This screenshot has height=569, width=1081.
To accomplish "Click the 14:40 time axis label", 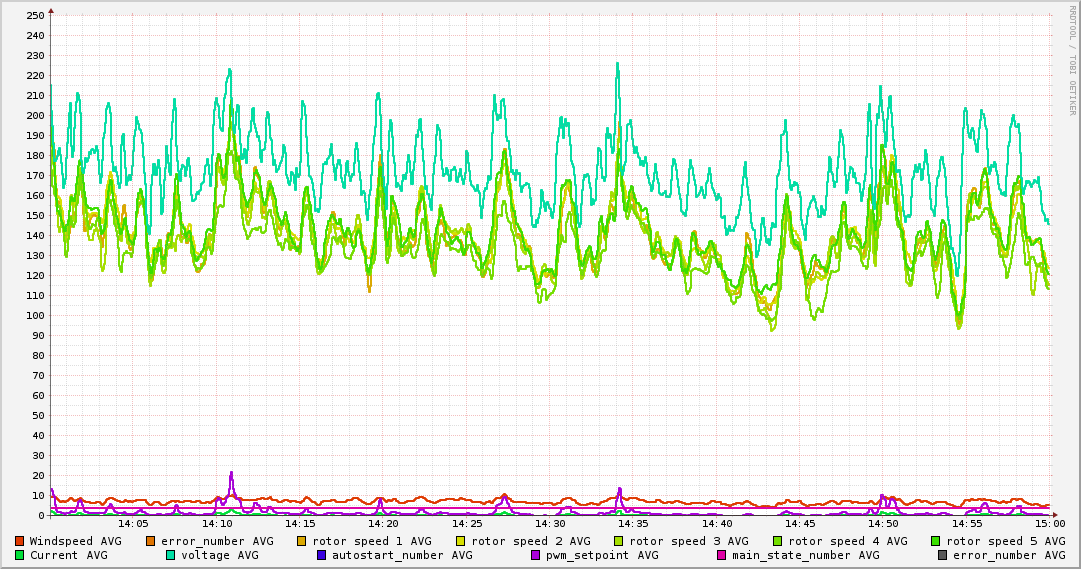I will (x=717, y=524).
